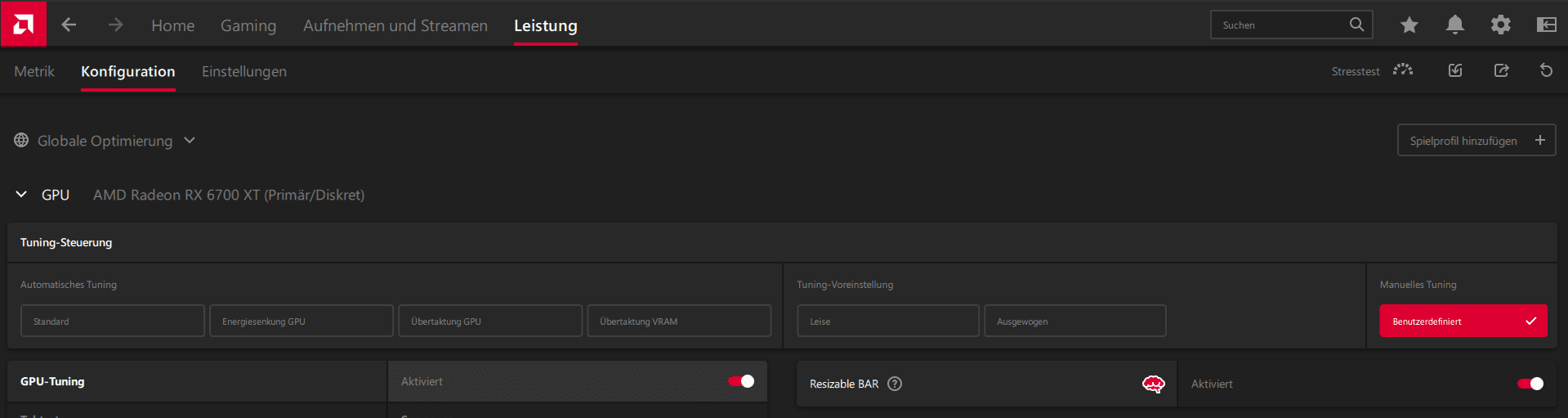The width and height of the screenshot is (1568, 418).
Task: Open the Home tab
Action: (173, 25)
